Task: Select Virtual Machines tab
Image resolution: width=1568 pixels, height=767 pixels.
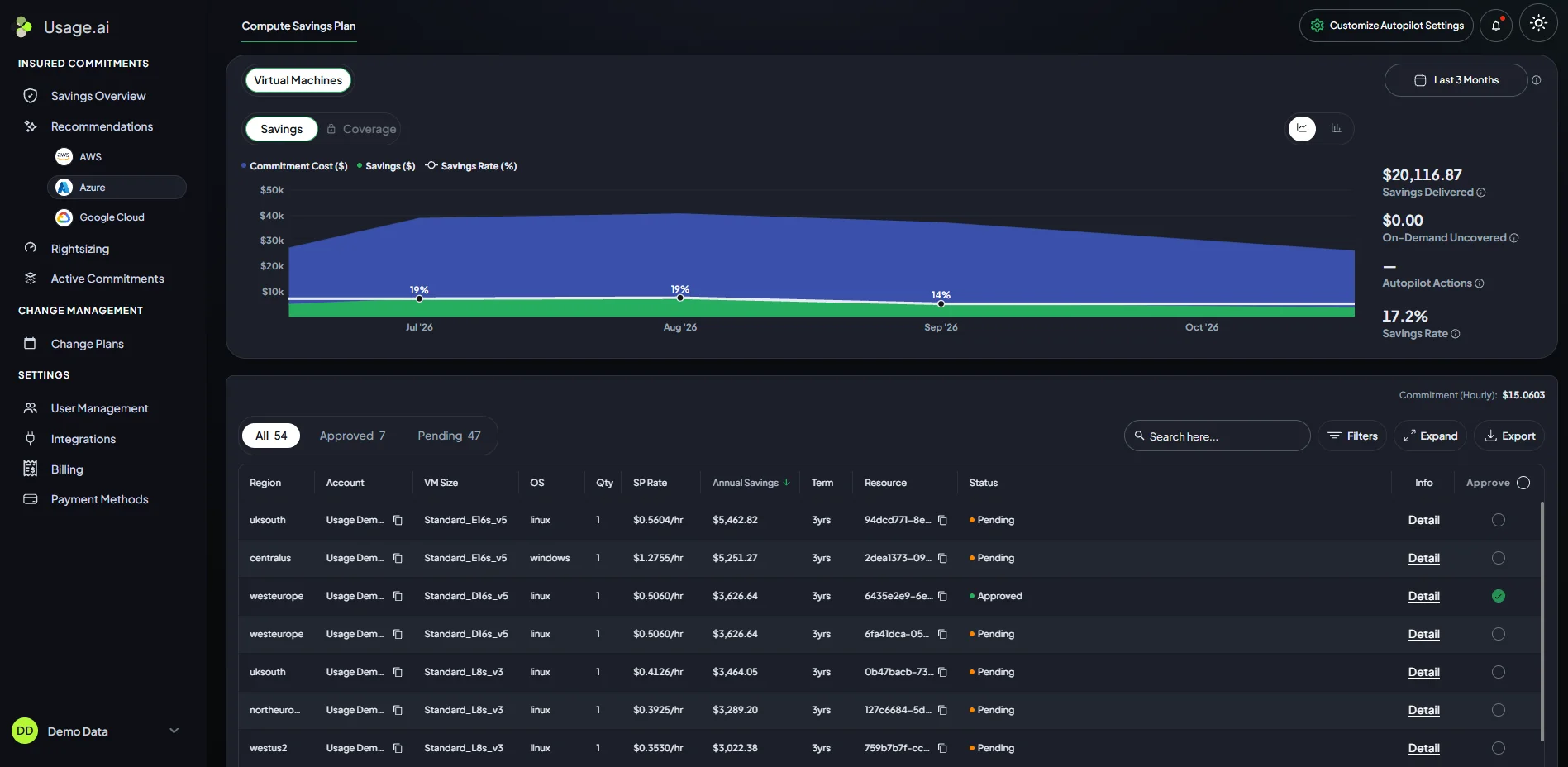Action: pos(298,80)
